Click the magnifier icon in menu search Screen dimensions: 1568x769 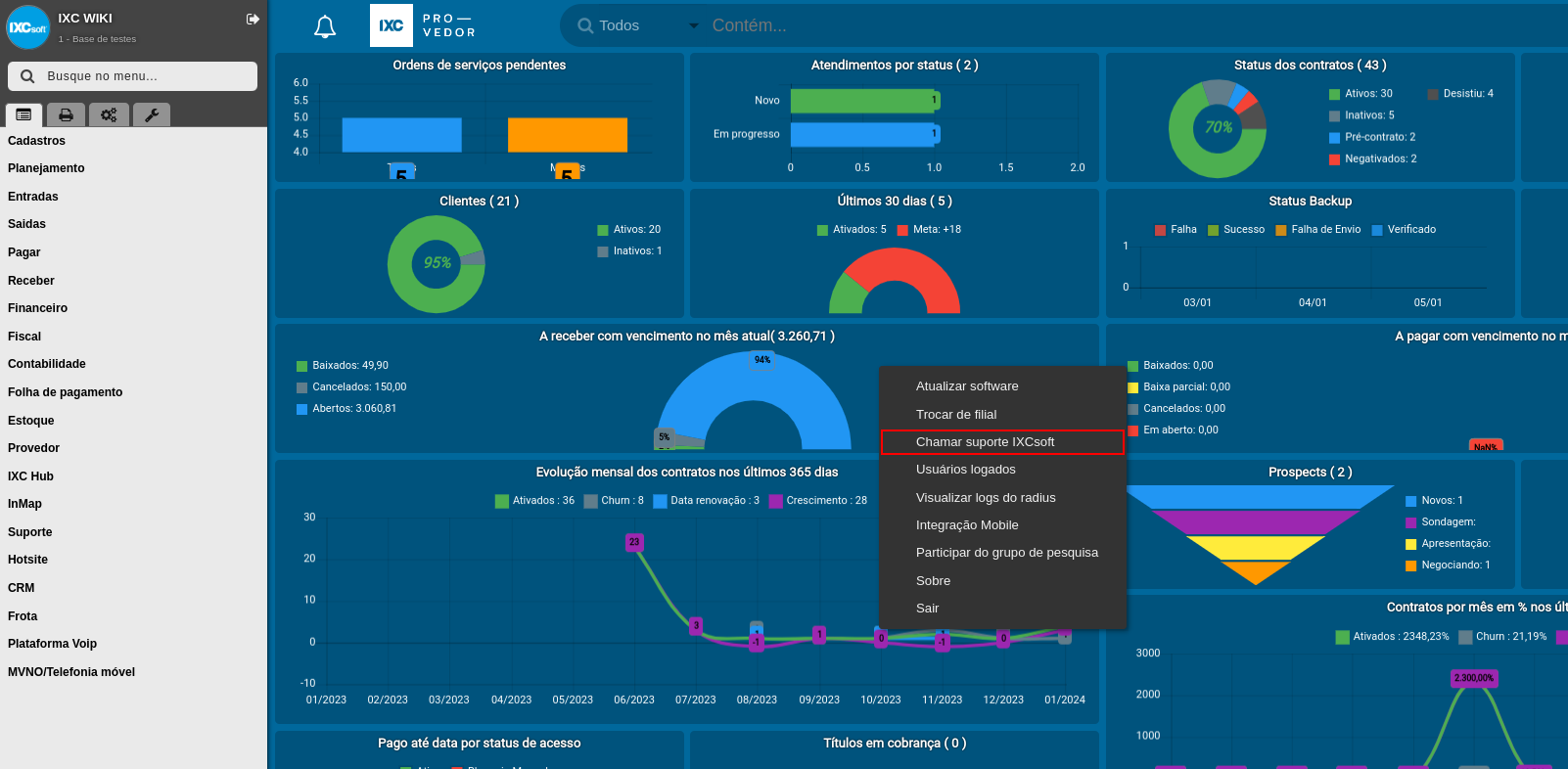27,76
